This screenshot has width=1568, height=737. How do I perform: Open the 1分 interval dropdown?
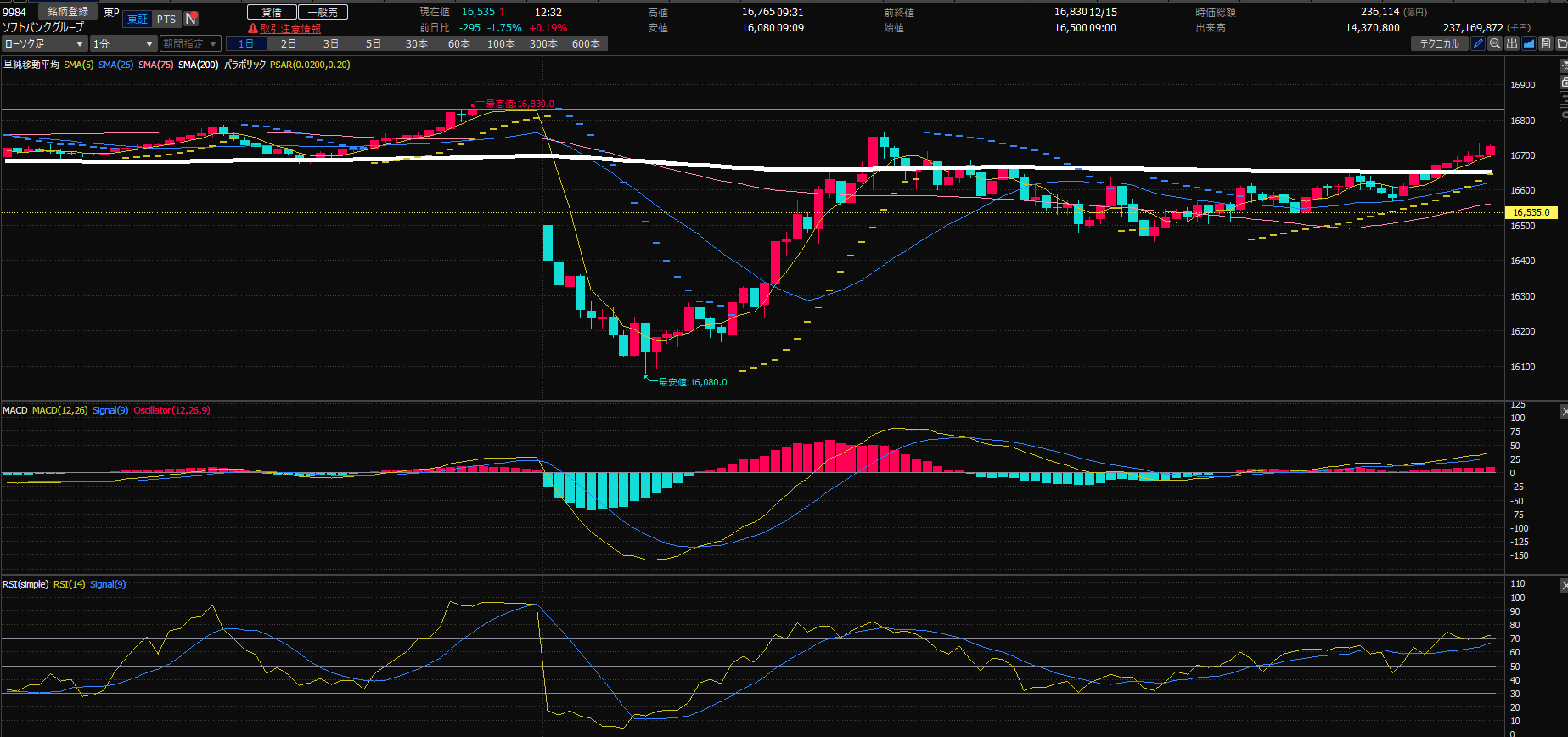point(123,43)
